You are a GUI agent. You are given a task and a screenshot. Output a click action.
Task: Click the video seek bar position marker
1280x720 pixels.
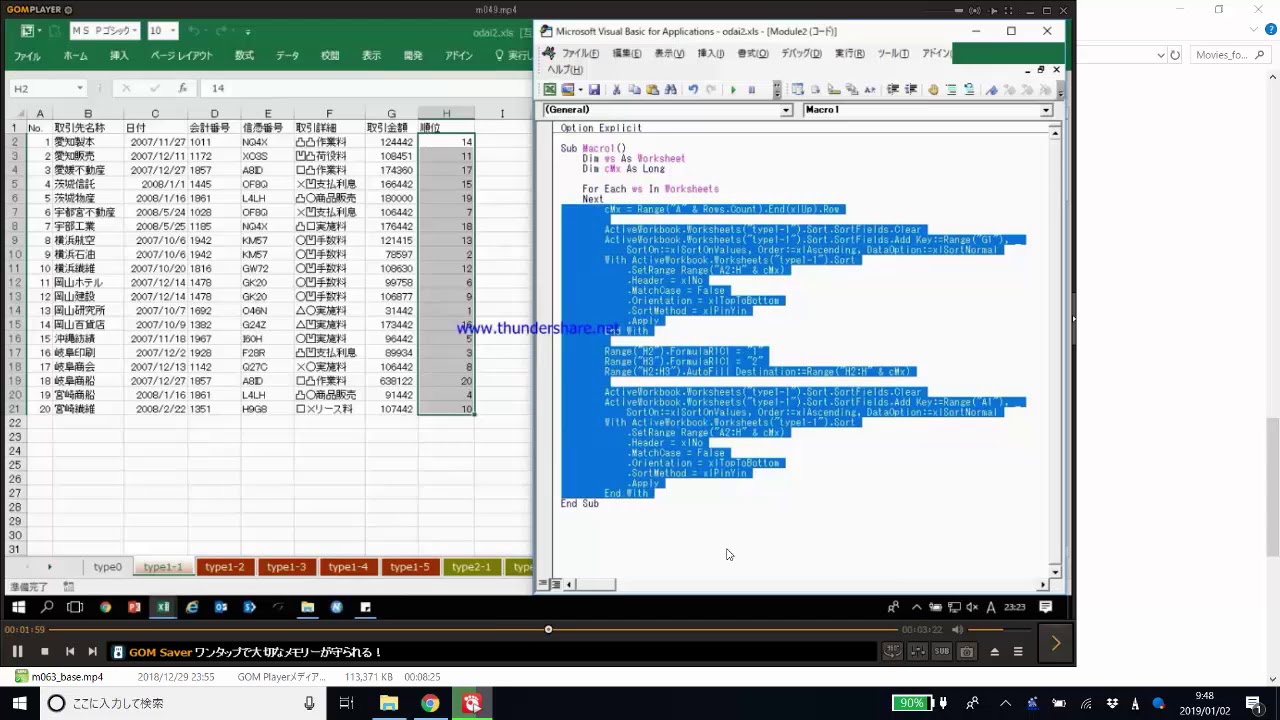[548, 630]
